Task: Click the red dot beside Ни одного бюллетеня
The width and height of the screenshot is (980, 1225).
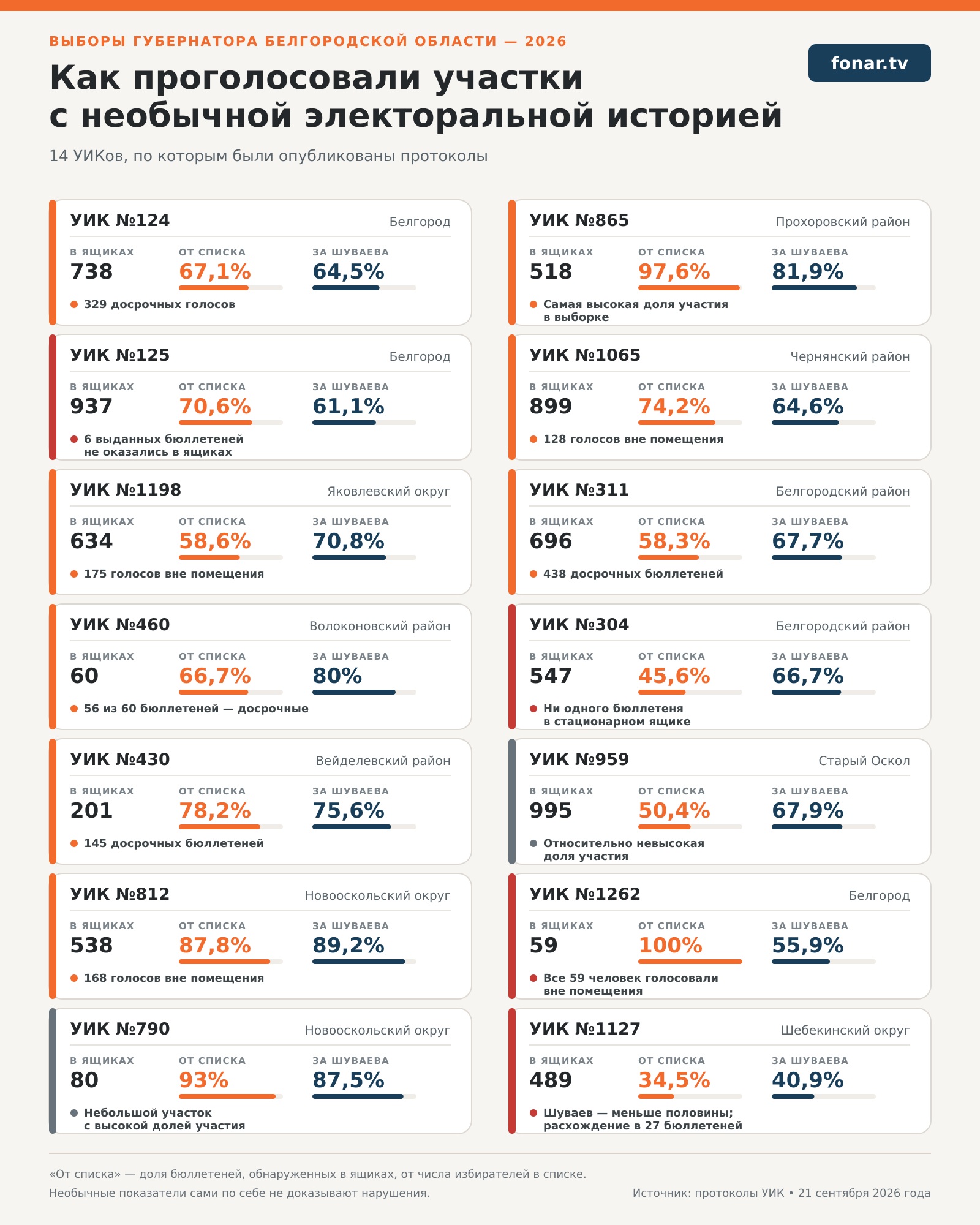Action: (533, 709)
